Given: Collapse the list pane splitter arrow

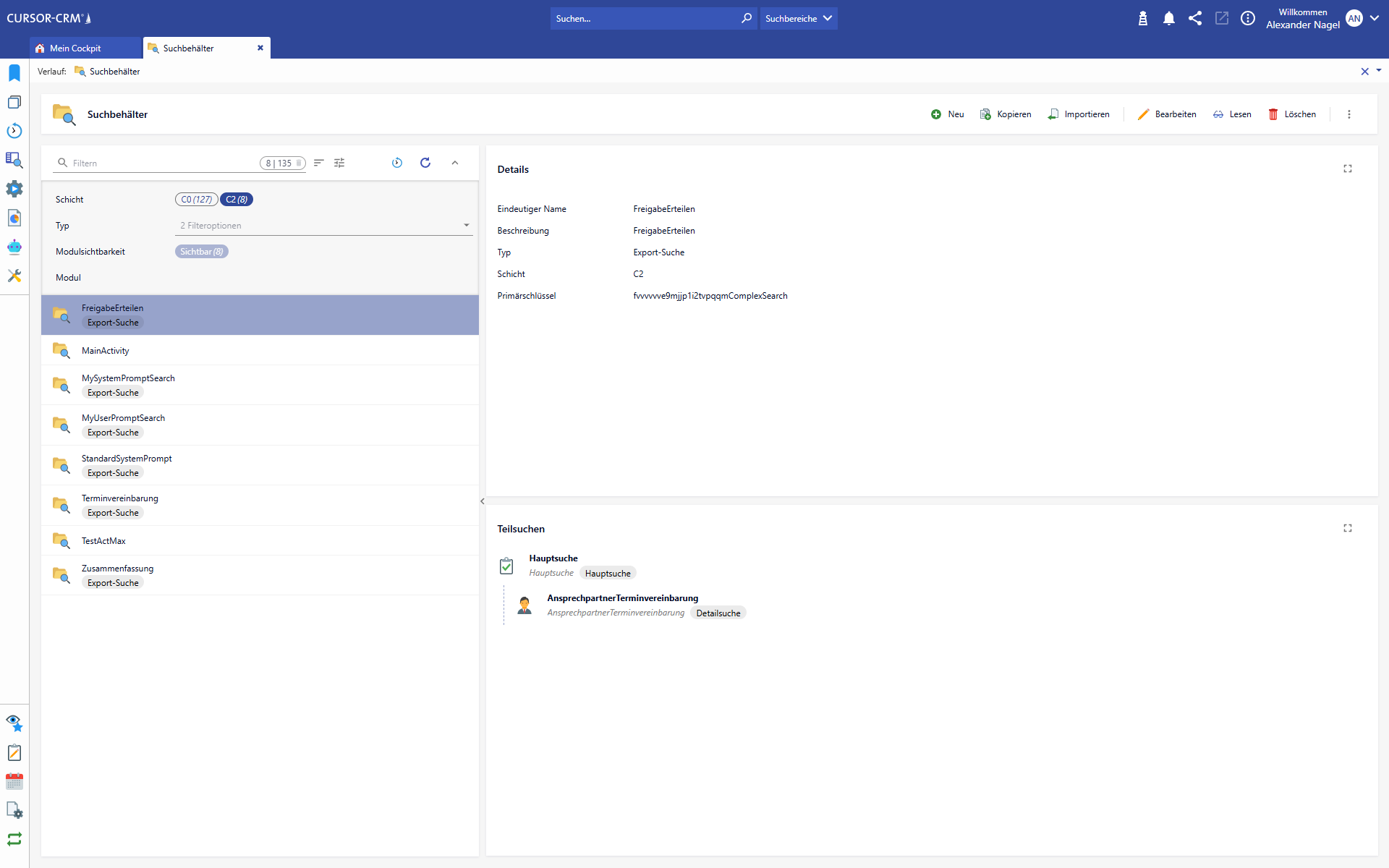Looking at the screenshot, I should tap(483, 501).
